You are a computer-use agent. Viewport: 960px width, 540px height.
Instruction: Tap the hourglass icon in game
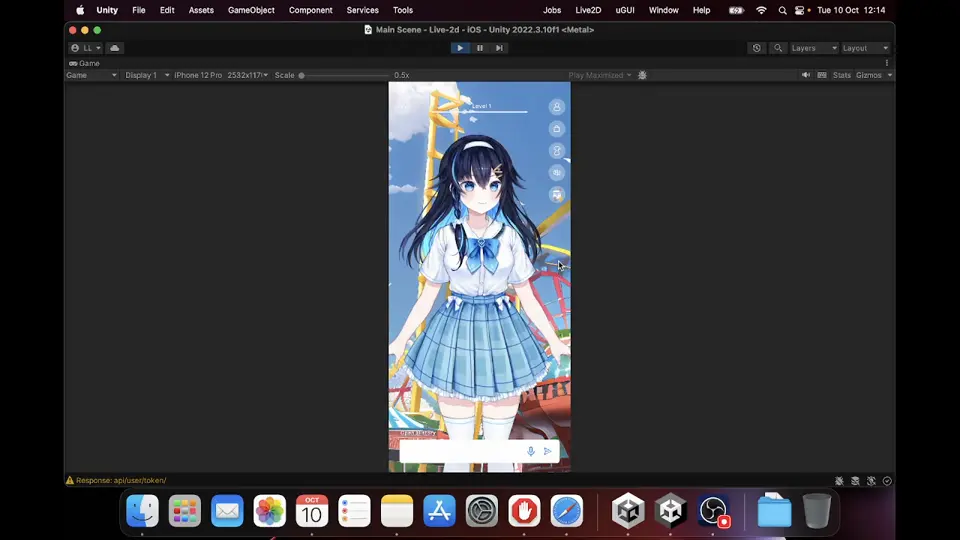point(557,151)
